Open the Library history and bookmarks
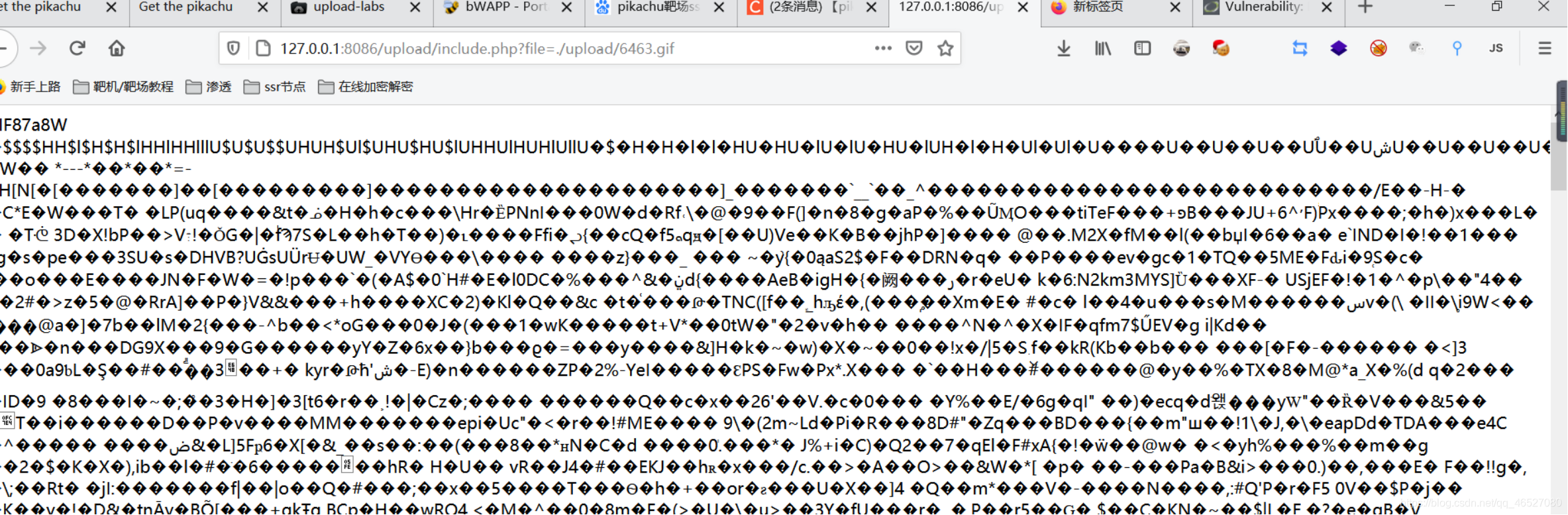Screen dimensions: 1568x515 tap(1103, 48)
